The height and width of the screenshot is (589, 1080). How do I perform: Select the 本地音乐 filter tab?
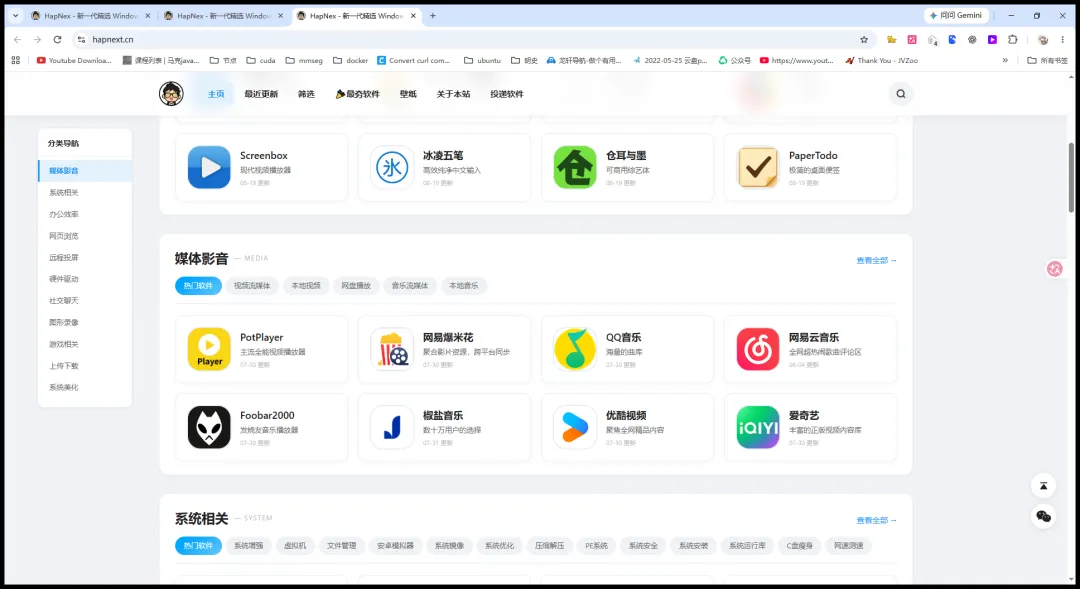[464, 286]
